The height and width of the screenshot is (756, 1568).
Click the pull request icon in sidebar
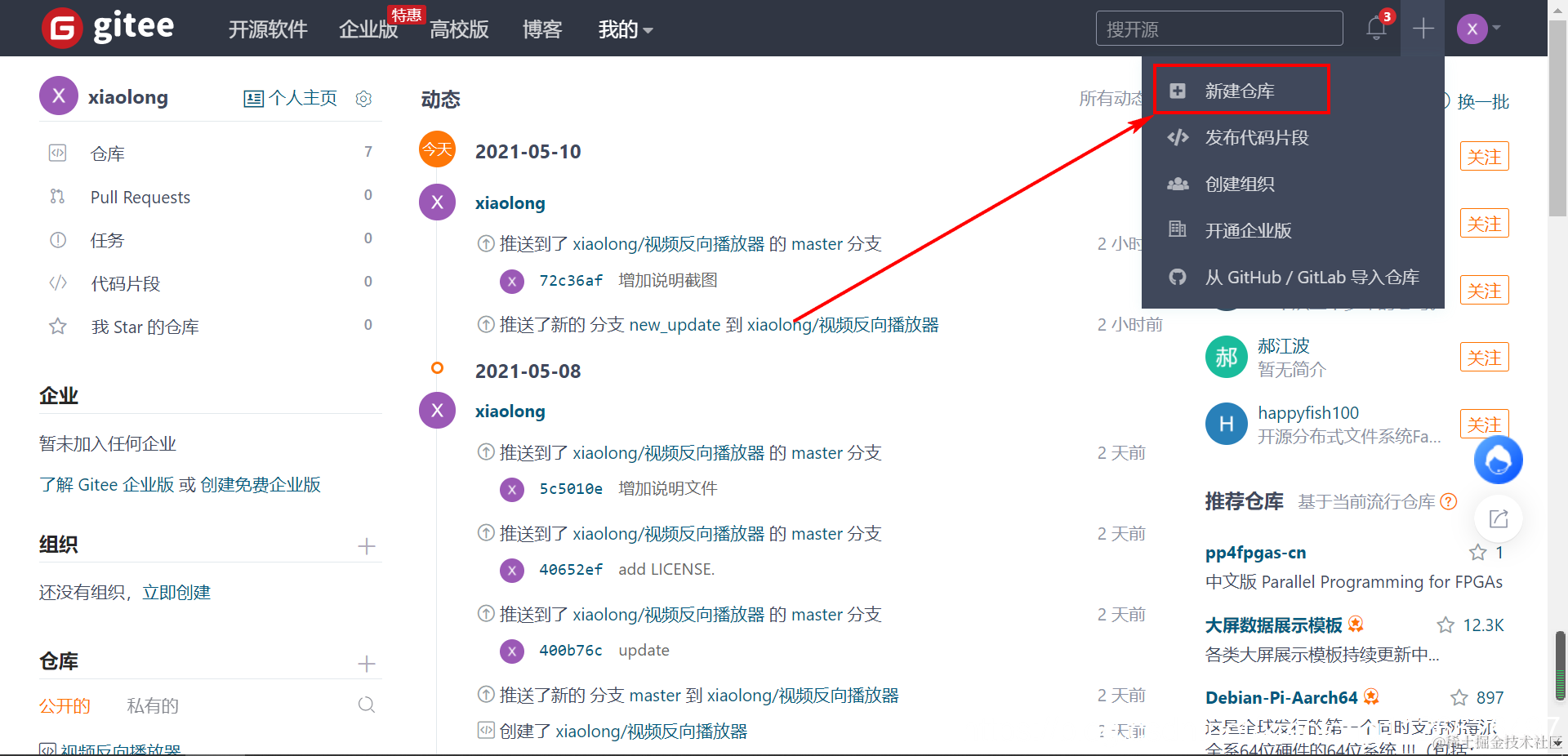57,196
